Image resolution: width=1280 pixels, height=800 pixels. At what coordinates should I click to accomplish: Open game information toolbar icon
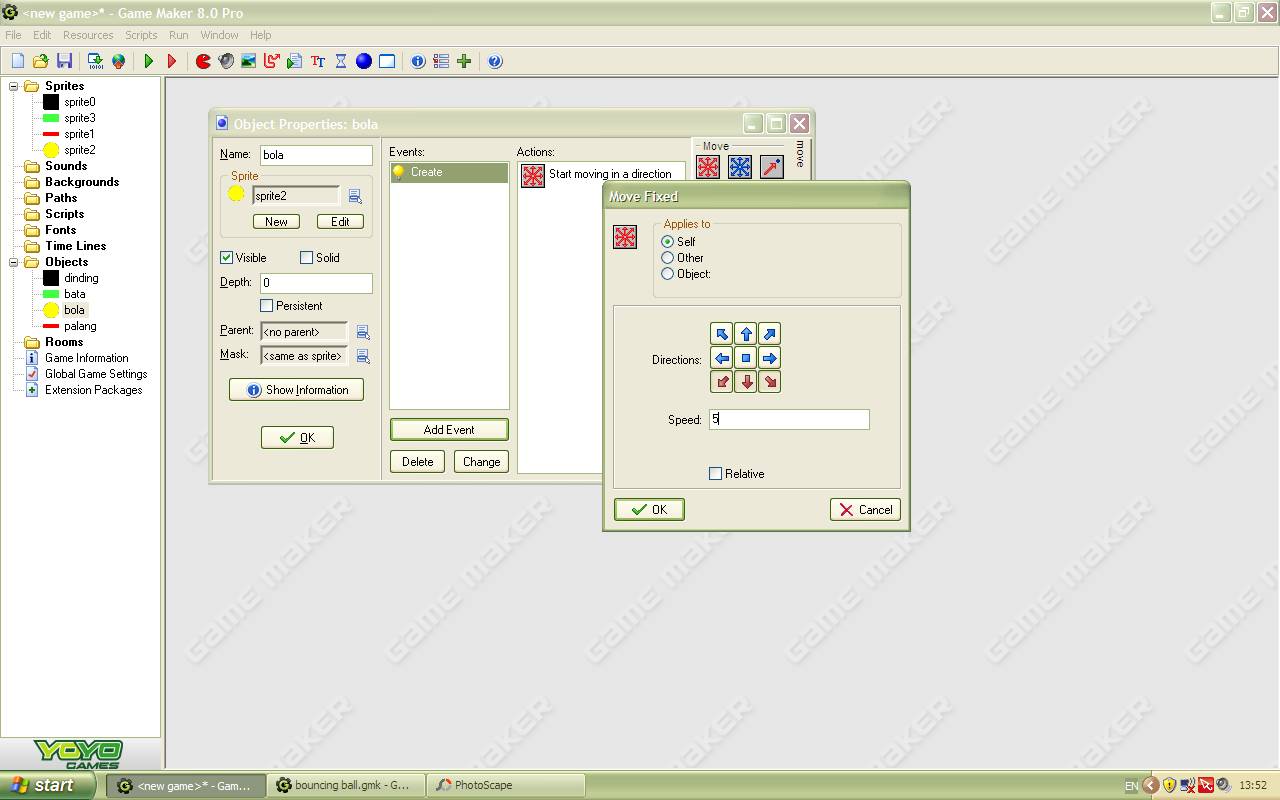418,61
